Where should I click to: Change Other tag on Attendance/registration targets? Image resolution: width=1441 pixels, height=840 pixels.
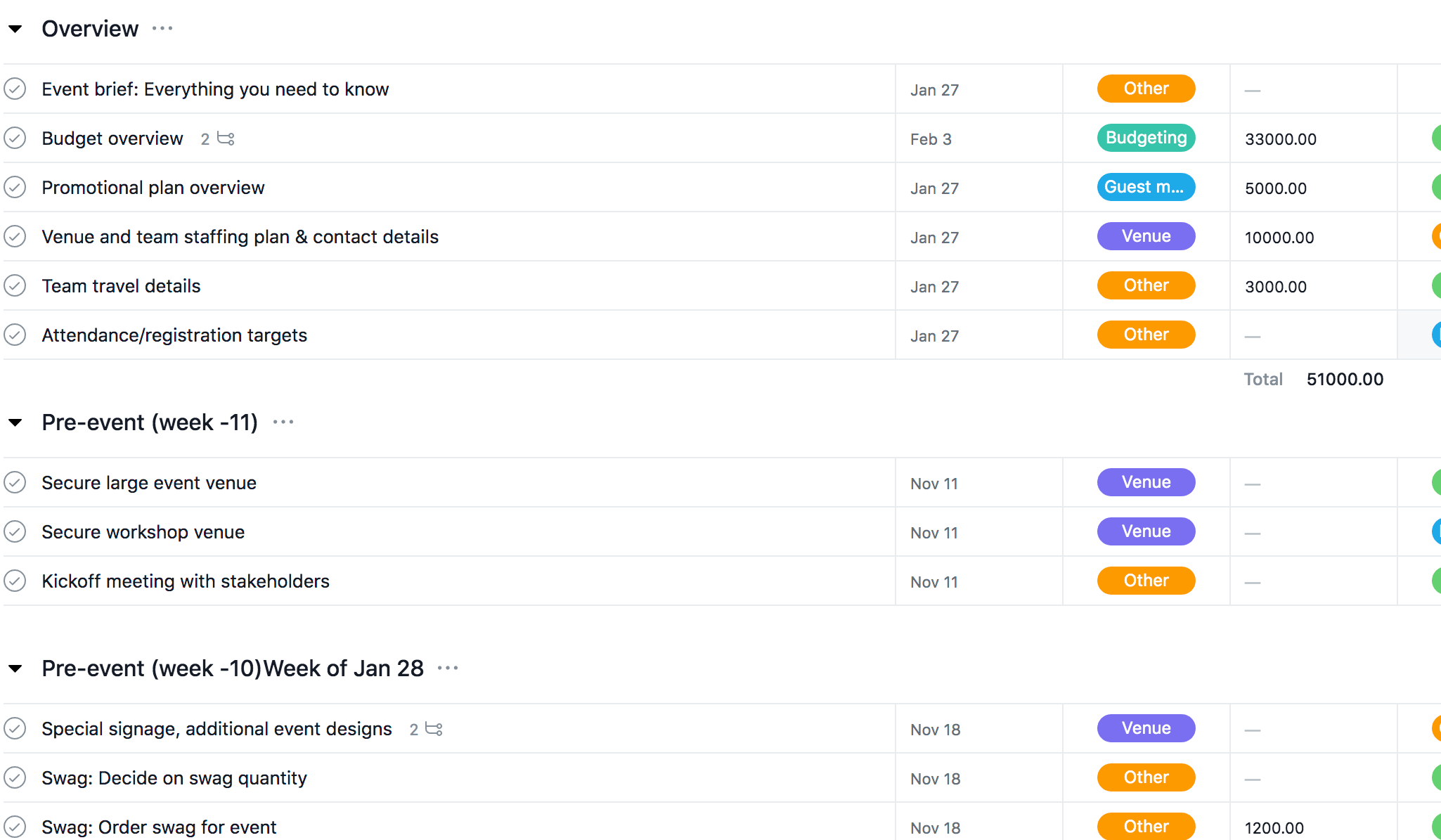pyautogui.click(x=1146, y=335)
